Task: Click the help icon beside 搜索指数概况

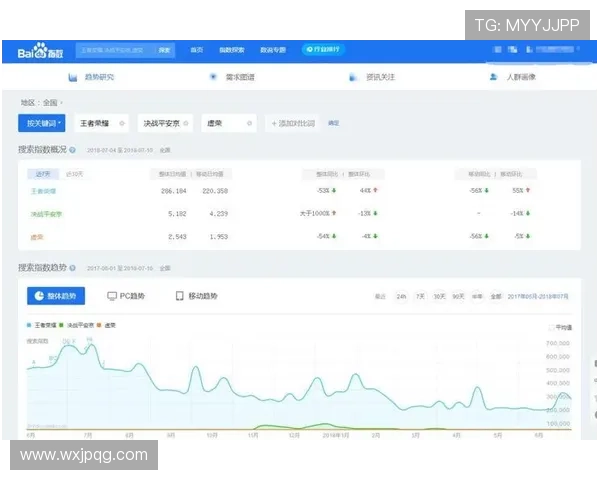Action: click(x=72, y=150)
